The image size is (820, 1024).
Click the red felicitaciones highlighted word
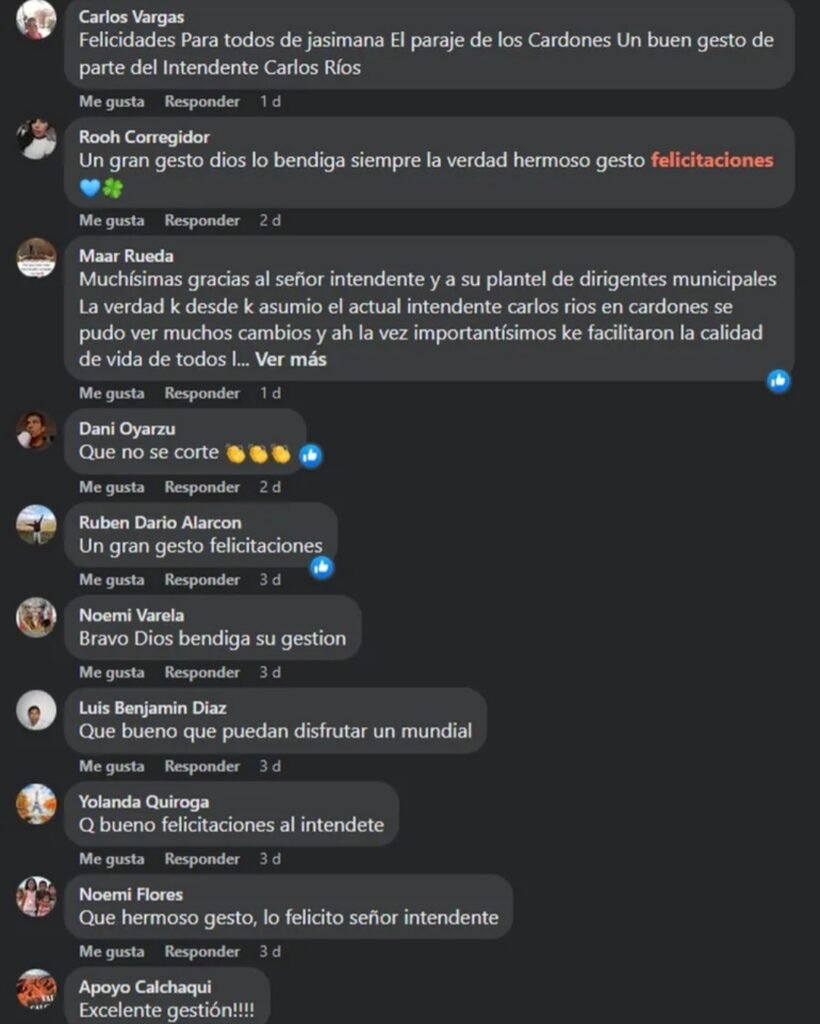click(712, 160)
